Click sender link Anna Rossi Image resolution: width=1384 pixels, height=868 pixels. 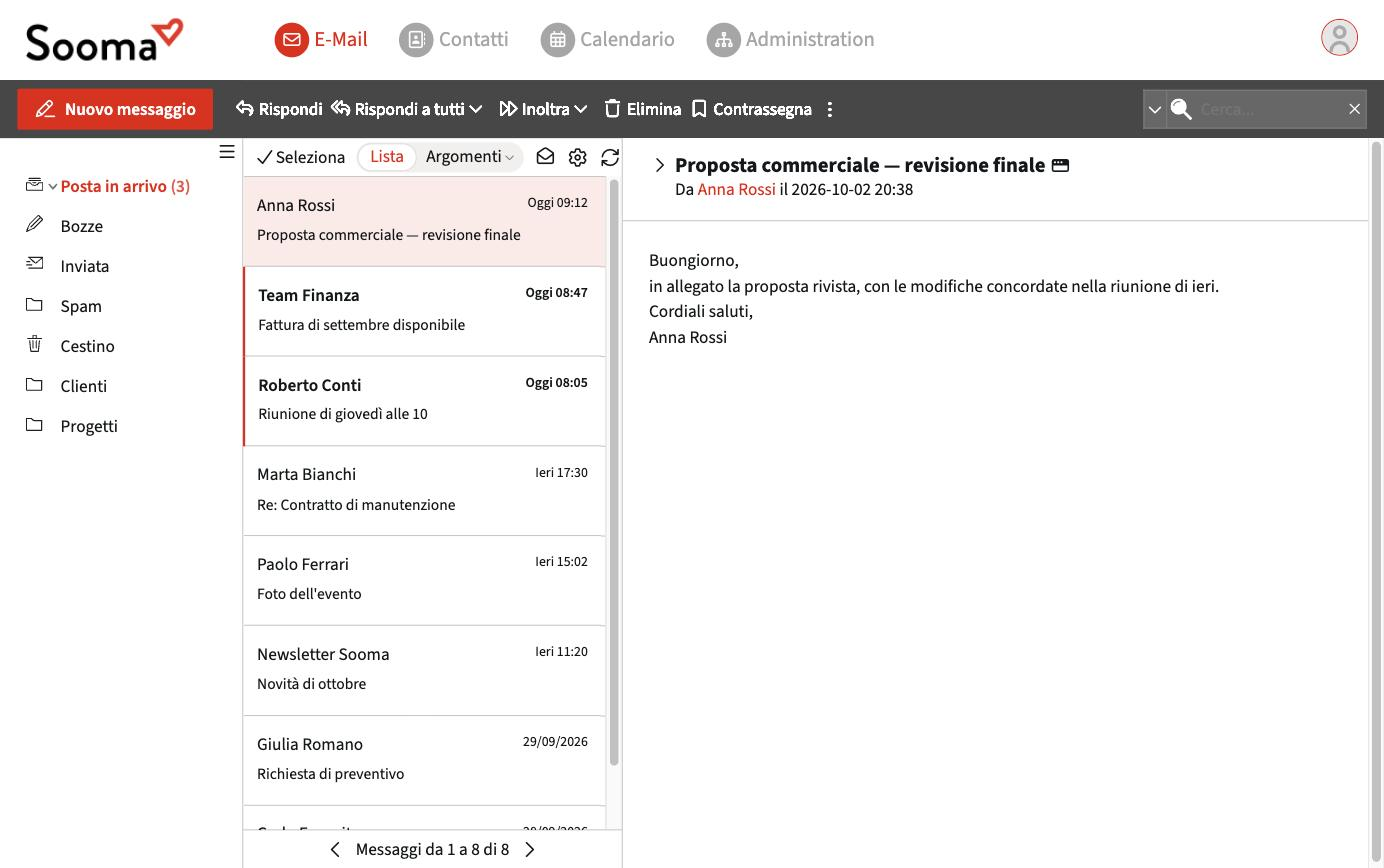pos(736,189)
